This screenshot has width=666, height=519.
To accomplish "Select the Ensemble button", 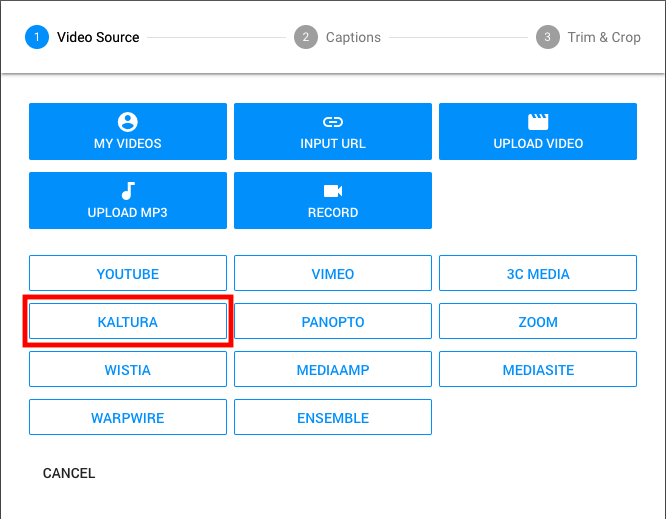I will point(333,417).
